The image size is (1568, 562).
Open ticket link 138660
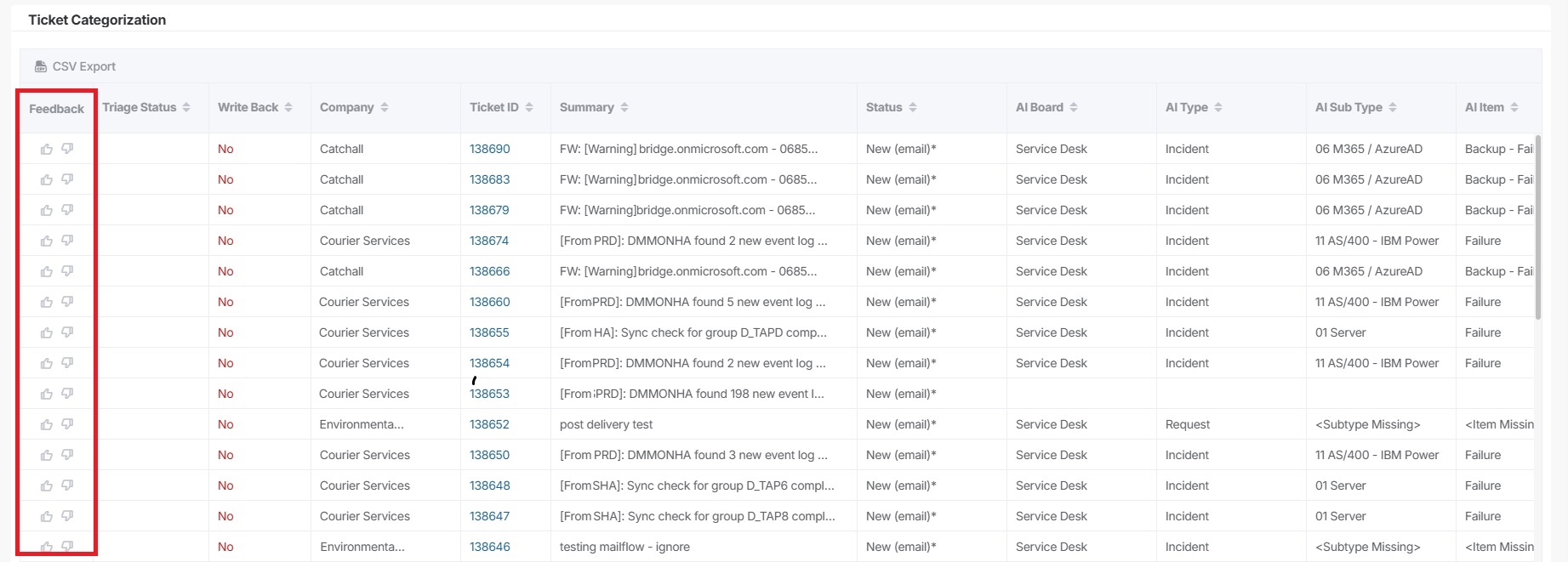[490, 302]
